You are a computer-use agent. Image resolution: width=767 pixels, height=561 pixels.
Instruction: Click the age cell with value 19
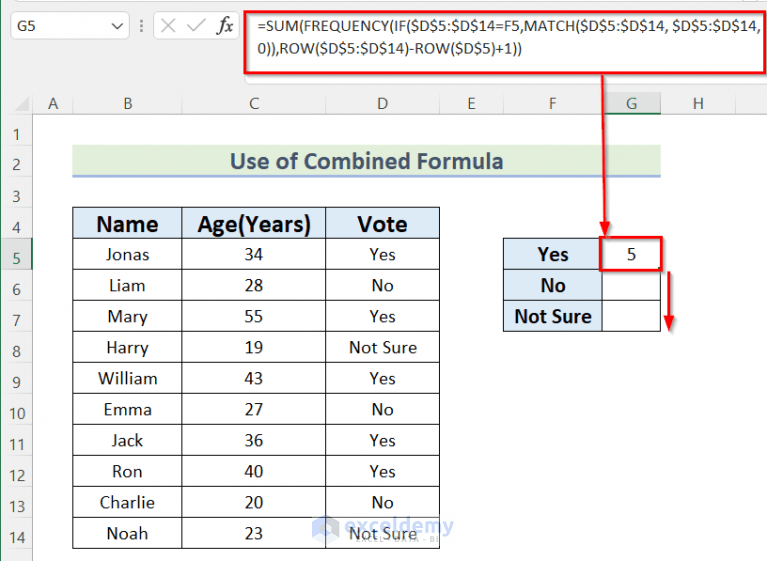(253, 347)
